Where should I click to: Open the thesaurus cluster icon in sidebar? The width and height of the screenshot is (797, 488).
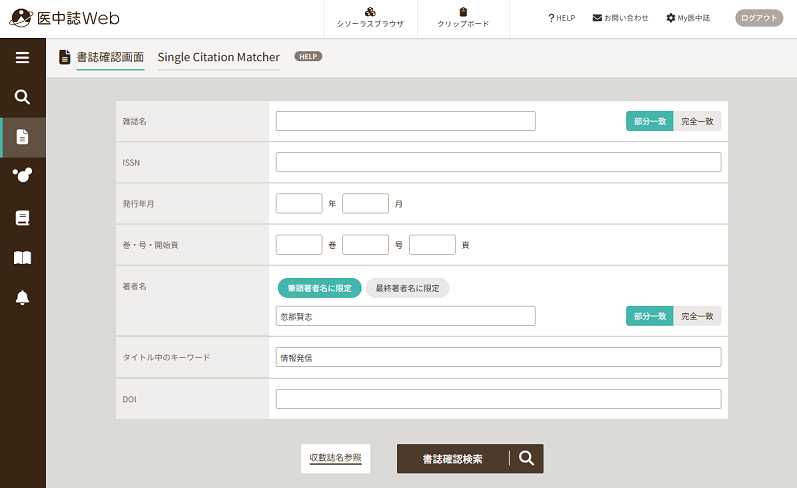coord(22,175)
